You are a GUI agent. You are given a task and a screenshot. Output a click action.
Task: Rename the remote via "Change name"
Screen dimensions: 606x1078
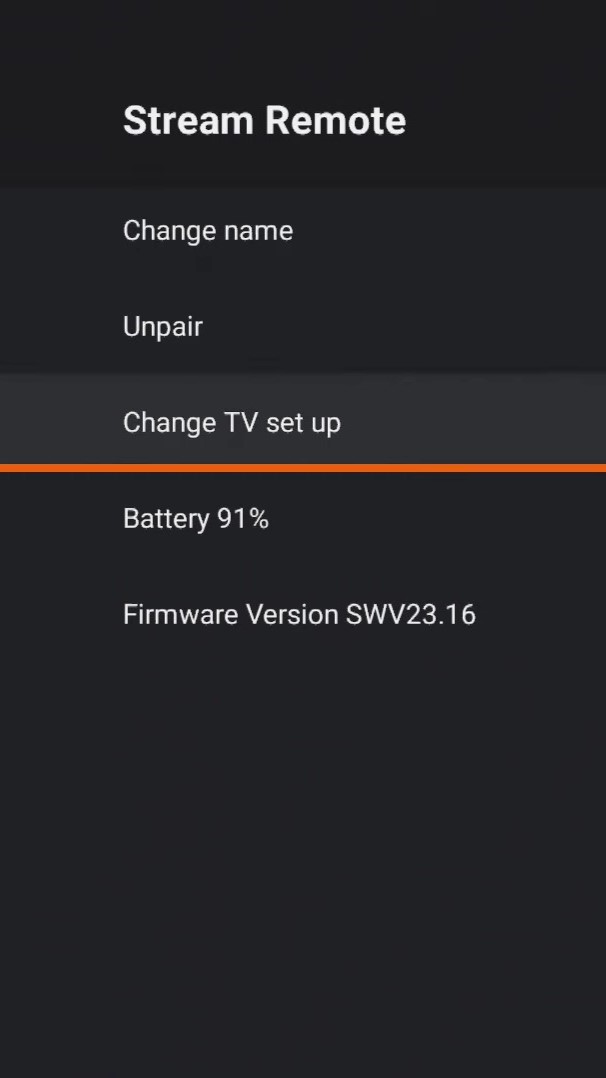pos(207,230)
